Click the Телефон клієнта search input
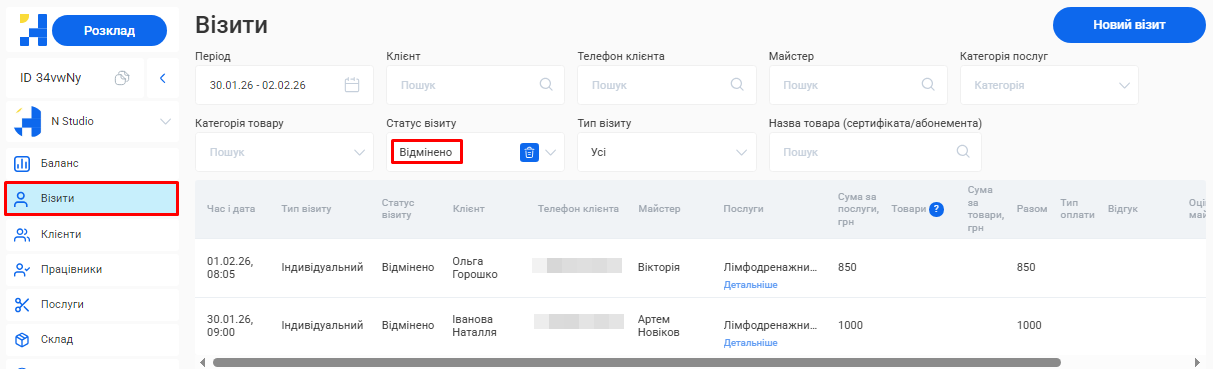This screenshot has height=369, width=1213. [666, 85]
